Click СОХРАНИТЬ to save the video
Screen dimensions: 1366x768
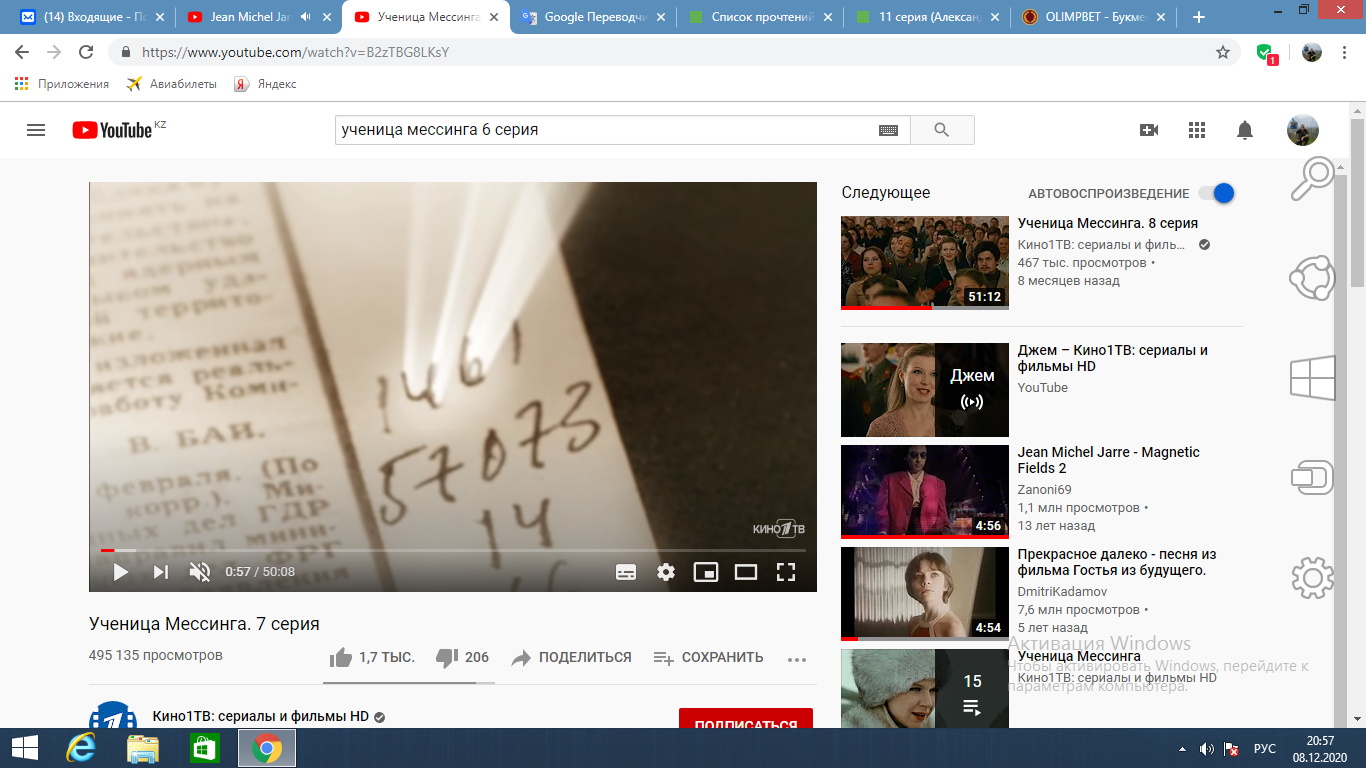(708, 657)
